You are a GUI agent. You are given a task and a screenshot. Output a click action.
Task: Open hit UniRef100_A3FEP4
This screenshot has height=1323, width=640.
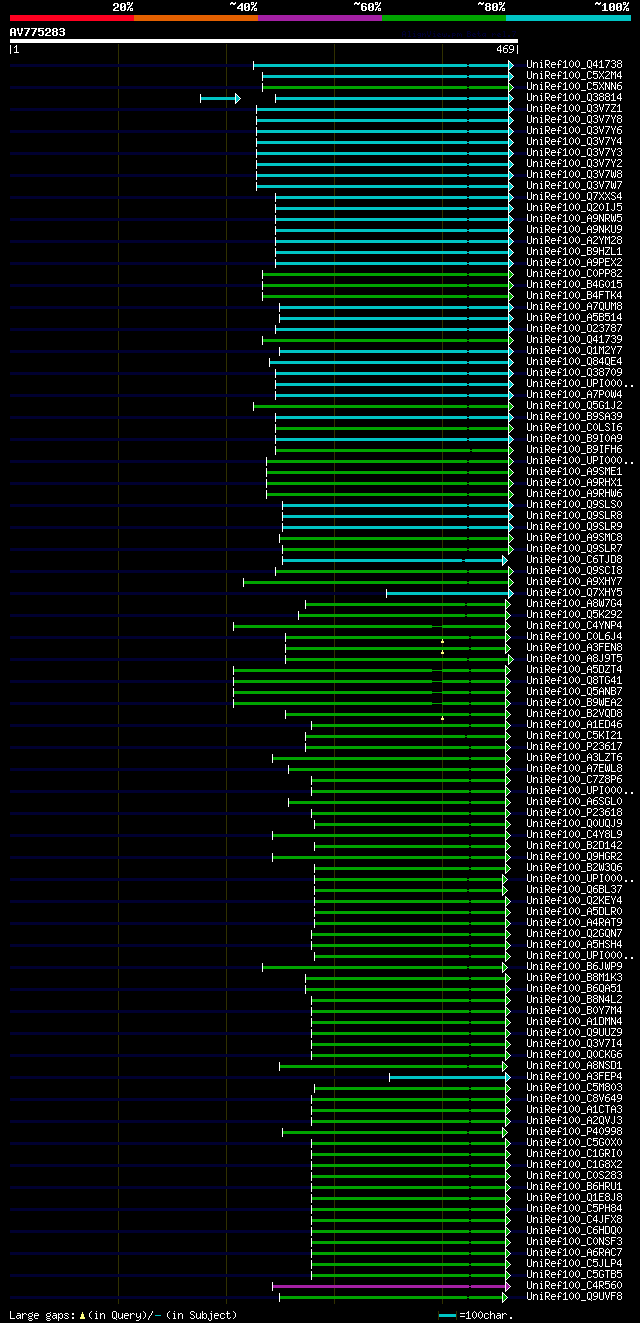point(574,1076)
